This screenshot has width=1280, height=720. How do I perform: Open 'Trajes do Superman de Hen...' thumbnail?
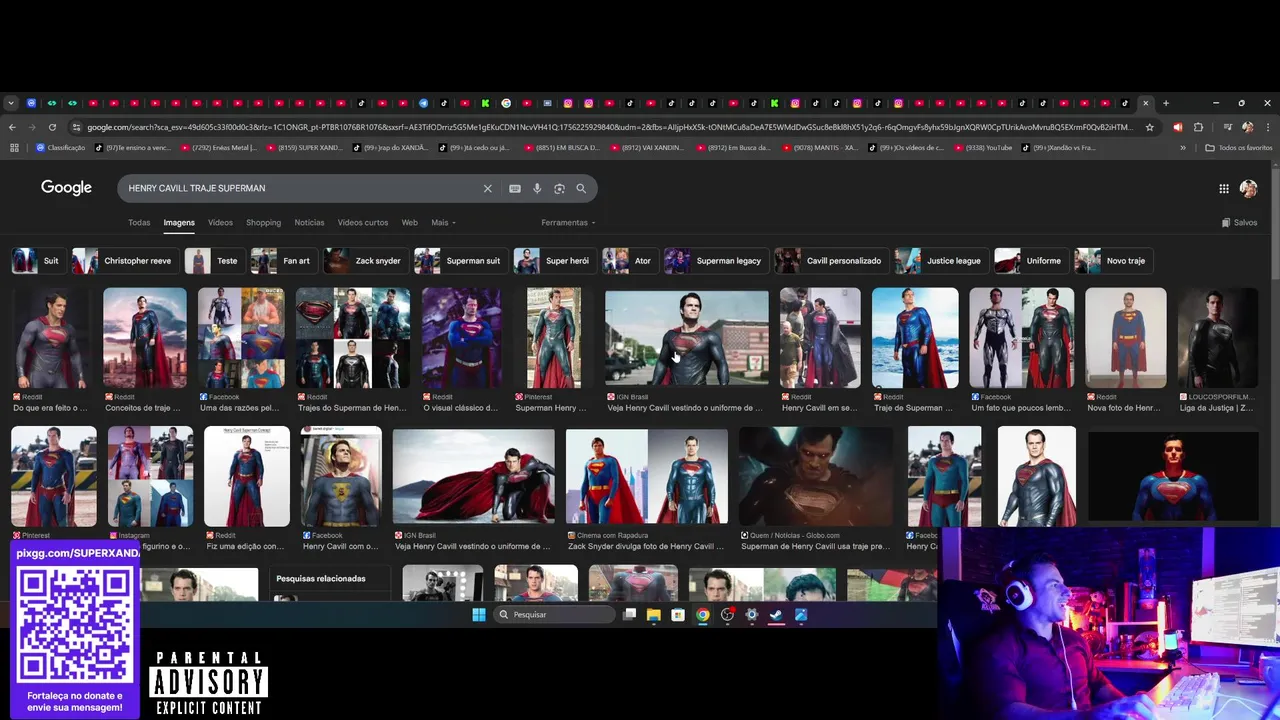(x=353, y=338)
